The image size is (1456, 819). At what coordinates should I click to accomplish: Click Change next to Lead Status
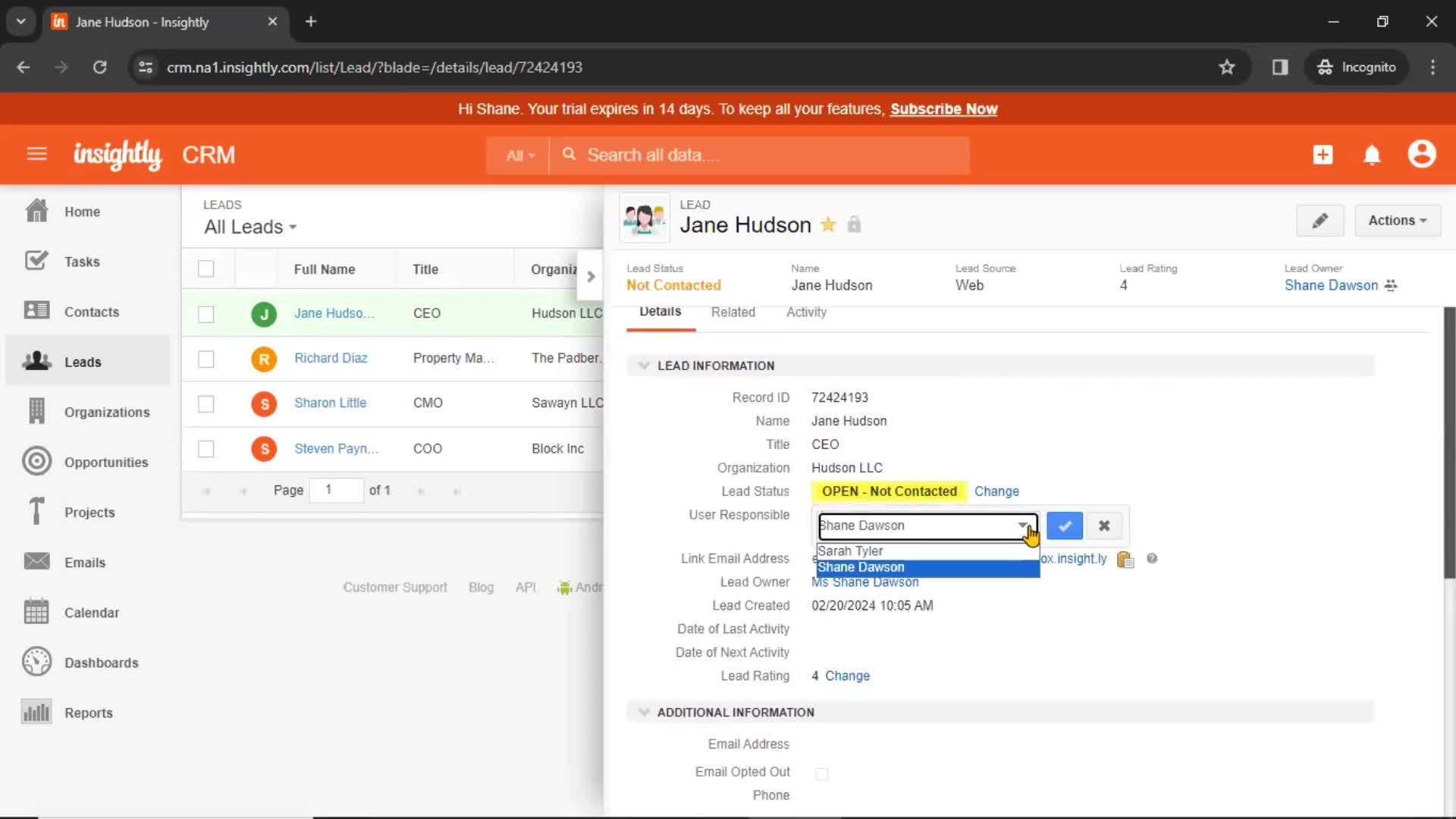click(997, 491)
